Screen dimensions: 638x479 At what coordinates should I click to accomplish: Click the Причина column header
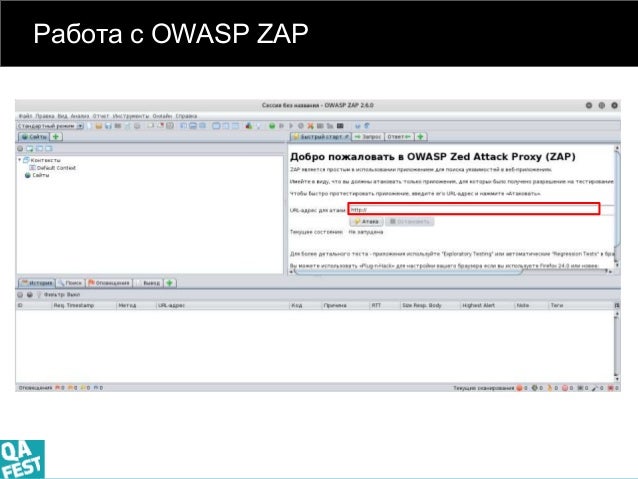346,305
